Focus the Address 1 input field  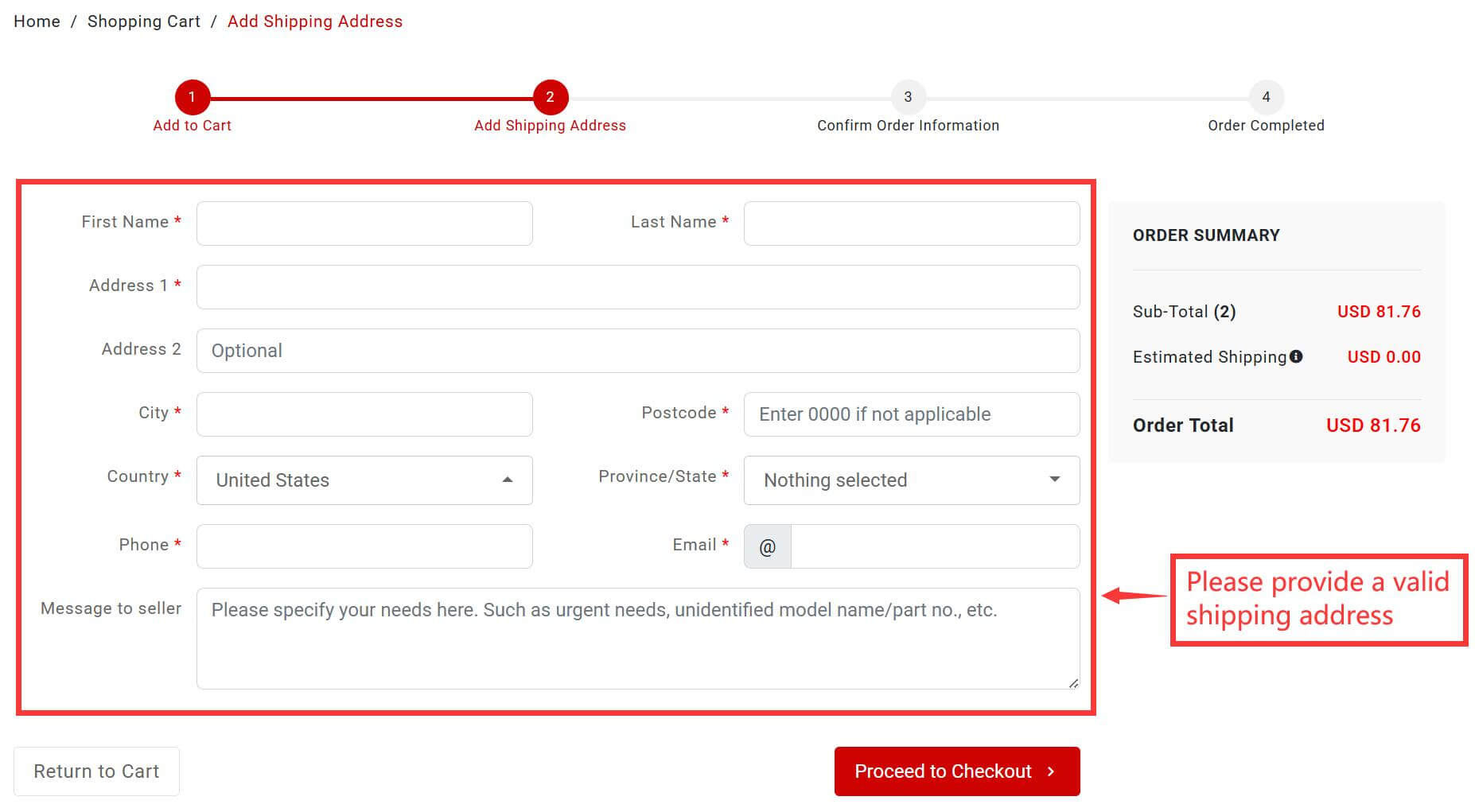tap(638, 287)
